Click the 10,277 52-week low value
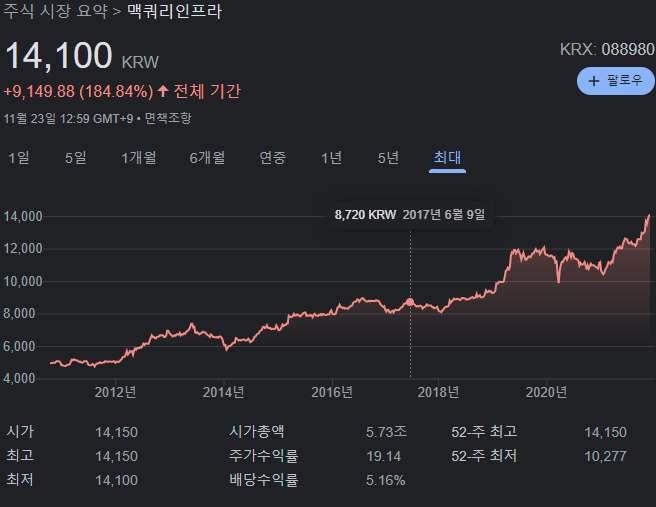Image resolution: width=656 pixels, height=507 pixels. [x=605, y=456]
